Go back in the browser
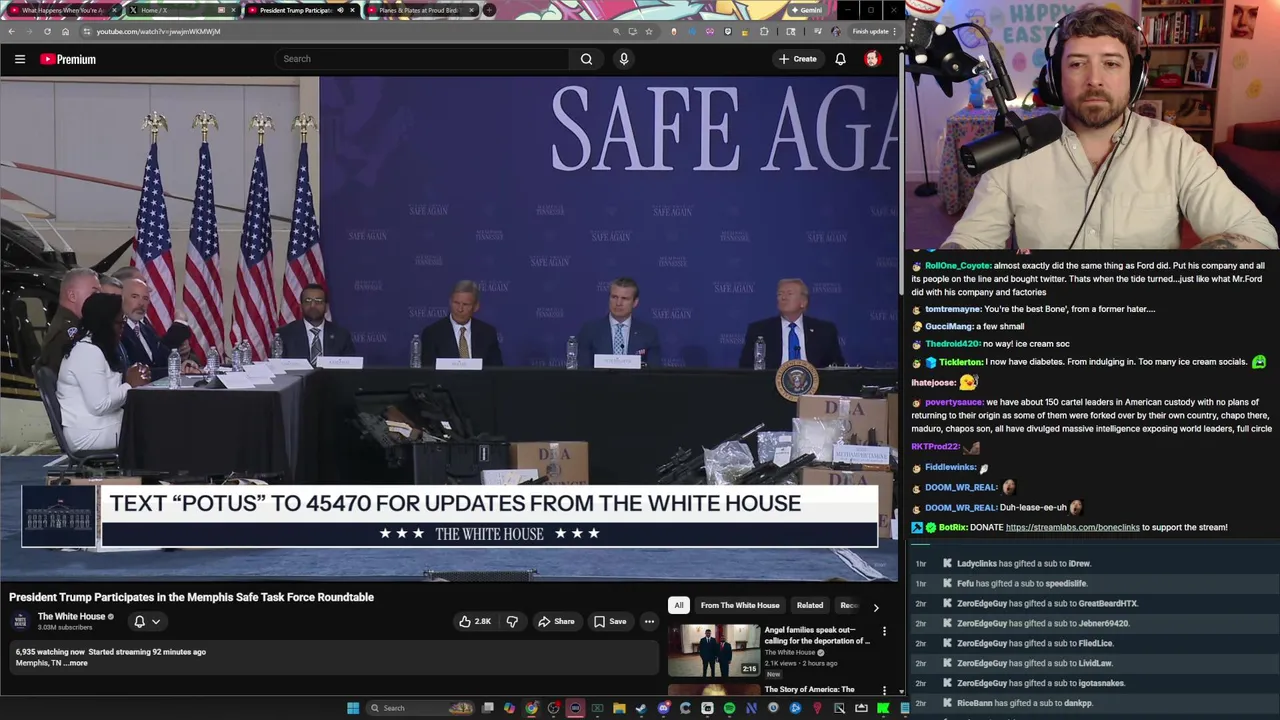The width and height of the screenshot is (1280, 720). click(x=11, y=31)
